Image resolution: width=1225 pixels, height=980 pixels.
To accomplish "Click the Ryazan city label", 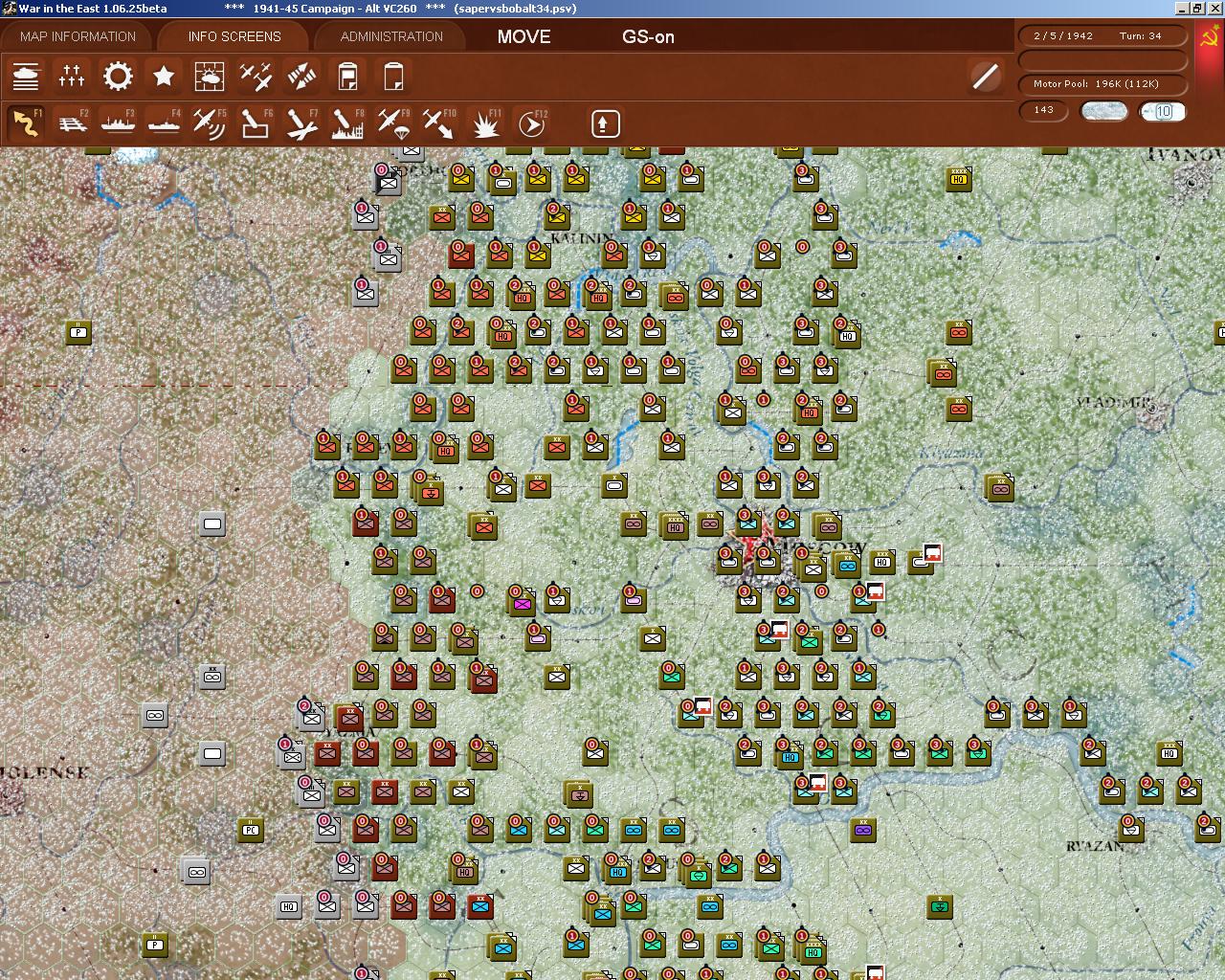I will tap(1095, 846).
